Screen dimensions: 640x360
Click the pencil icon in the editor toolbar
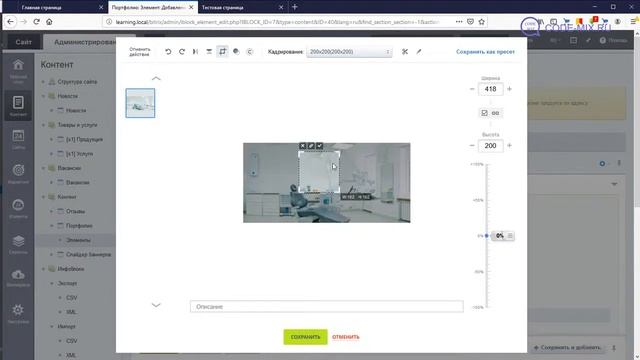tap(419, 51)
